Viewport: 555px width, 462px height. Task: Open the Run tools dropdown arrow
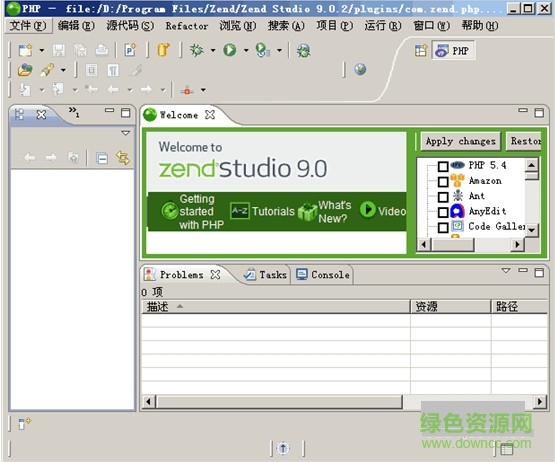279,50
